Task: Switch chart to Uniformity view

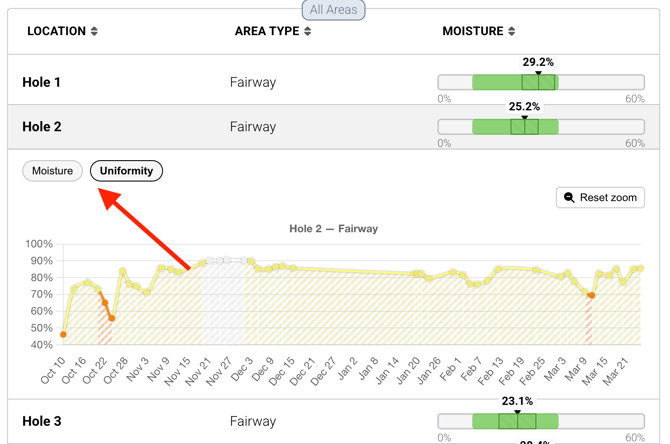Action: click(x=126, y=171)
